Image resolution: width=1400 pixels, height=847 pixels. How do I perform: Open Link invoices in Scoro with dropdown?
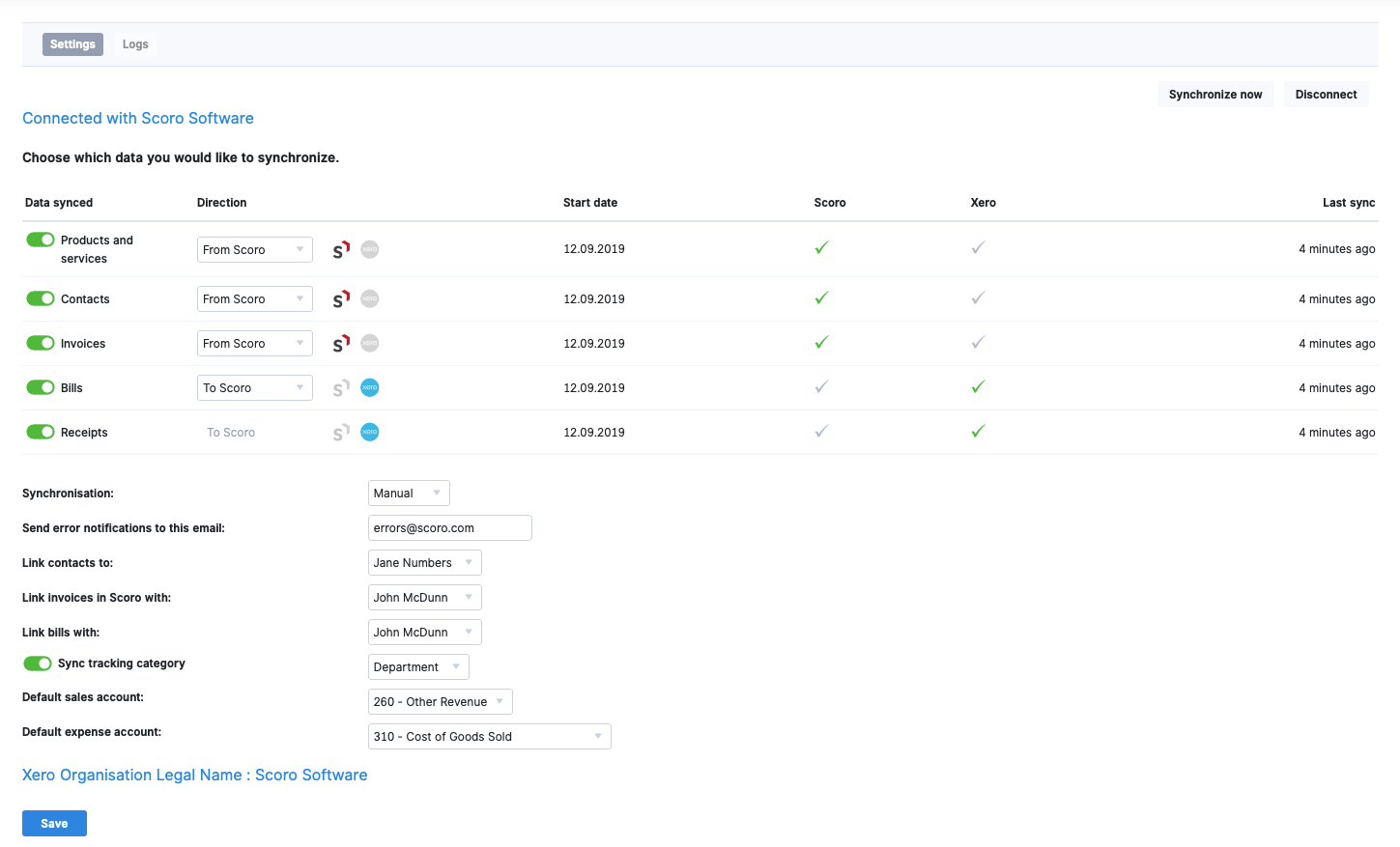tap(425, 598)
